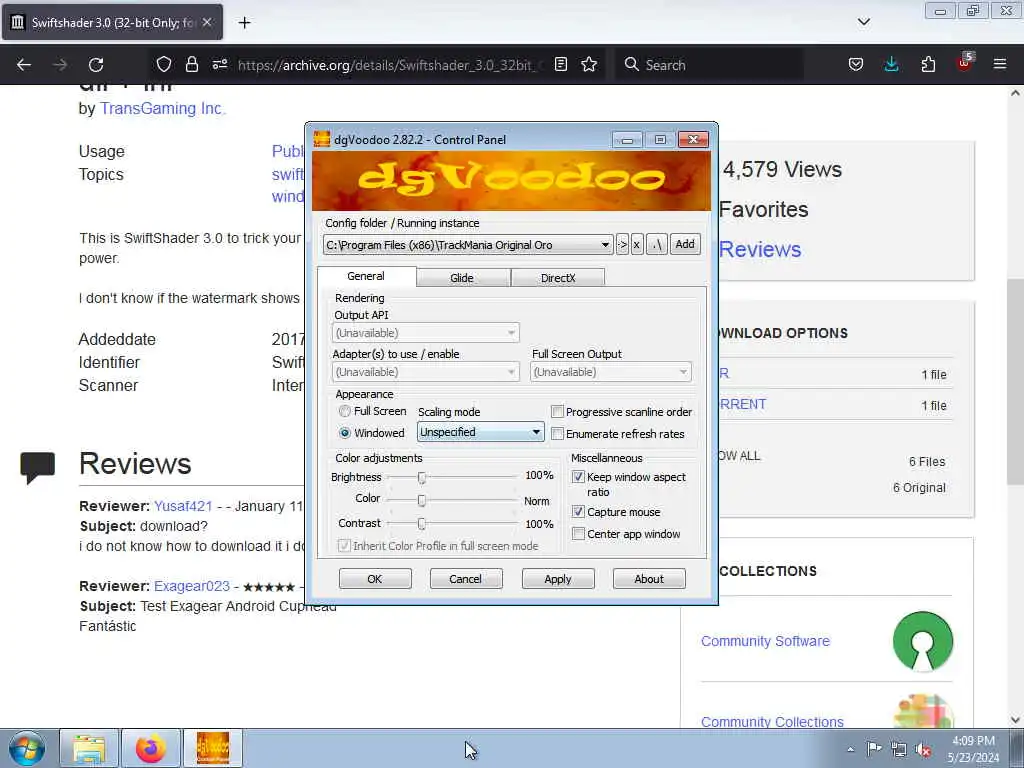The image size is (1024, 768).
Task: Click the '->' config folder button
Action: (622, 244)
